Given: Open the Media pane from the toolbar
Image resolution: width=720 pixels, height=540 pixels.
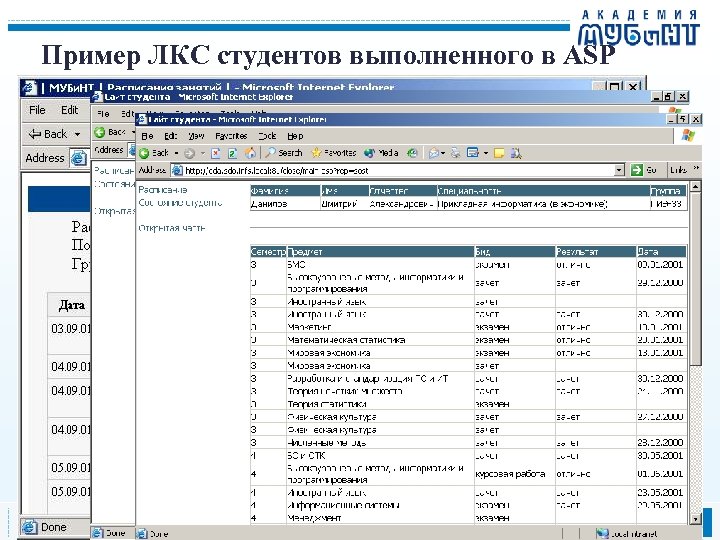Looking at the screenshot, I should 381,152.
